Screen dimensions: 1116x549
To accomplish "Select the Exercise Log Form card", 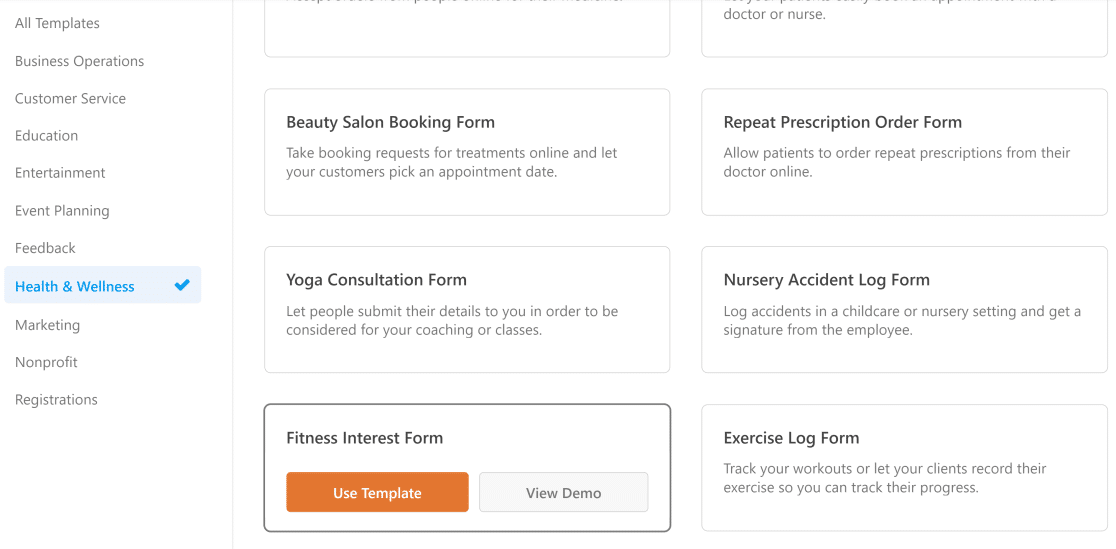I will (904, 468).
